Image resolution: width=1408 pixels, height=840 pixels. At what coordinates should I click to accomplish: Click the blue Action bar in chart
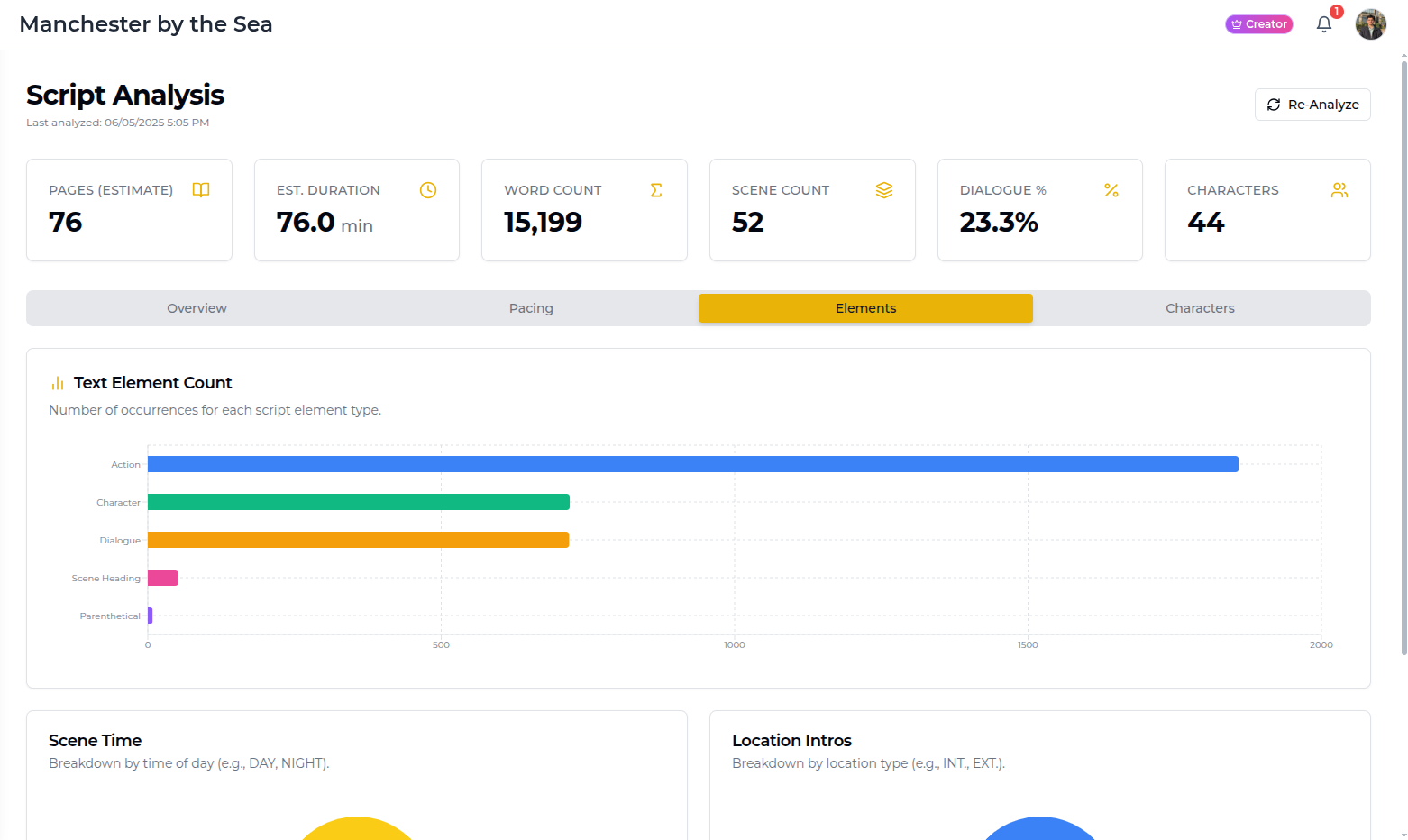[693, 464]
